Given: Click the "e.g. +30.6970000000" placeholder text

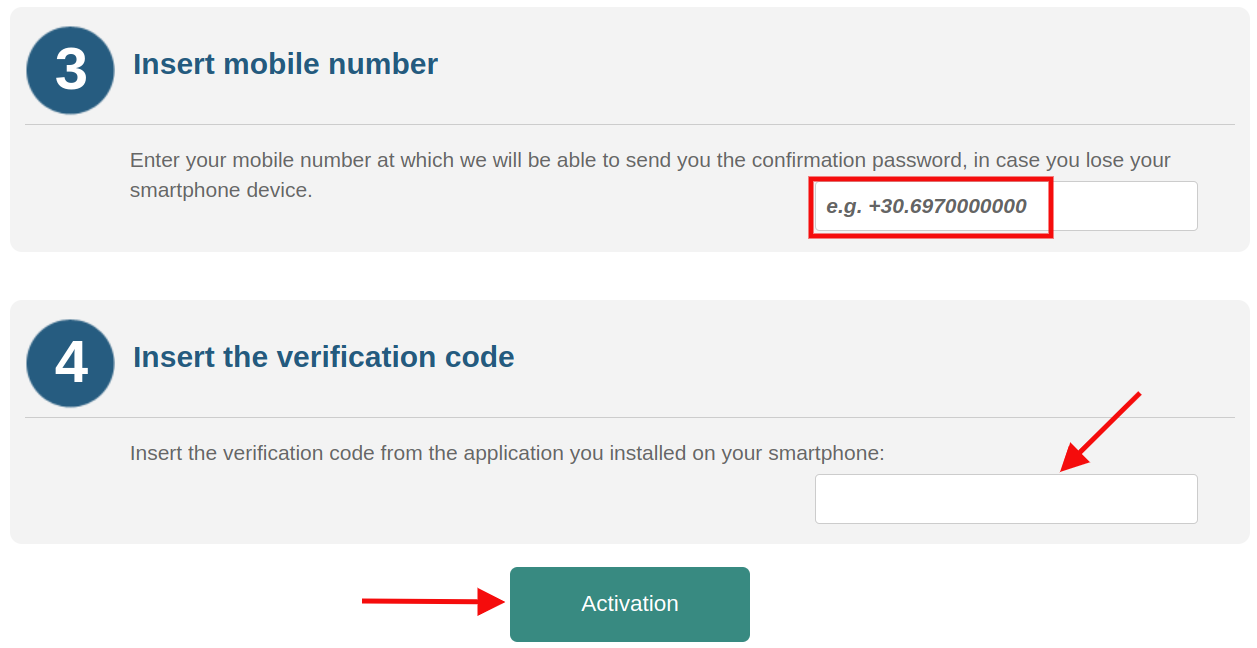Looking at the screenshot, I should click(x=926, y=207).
